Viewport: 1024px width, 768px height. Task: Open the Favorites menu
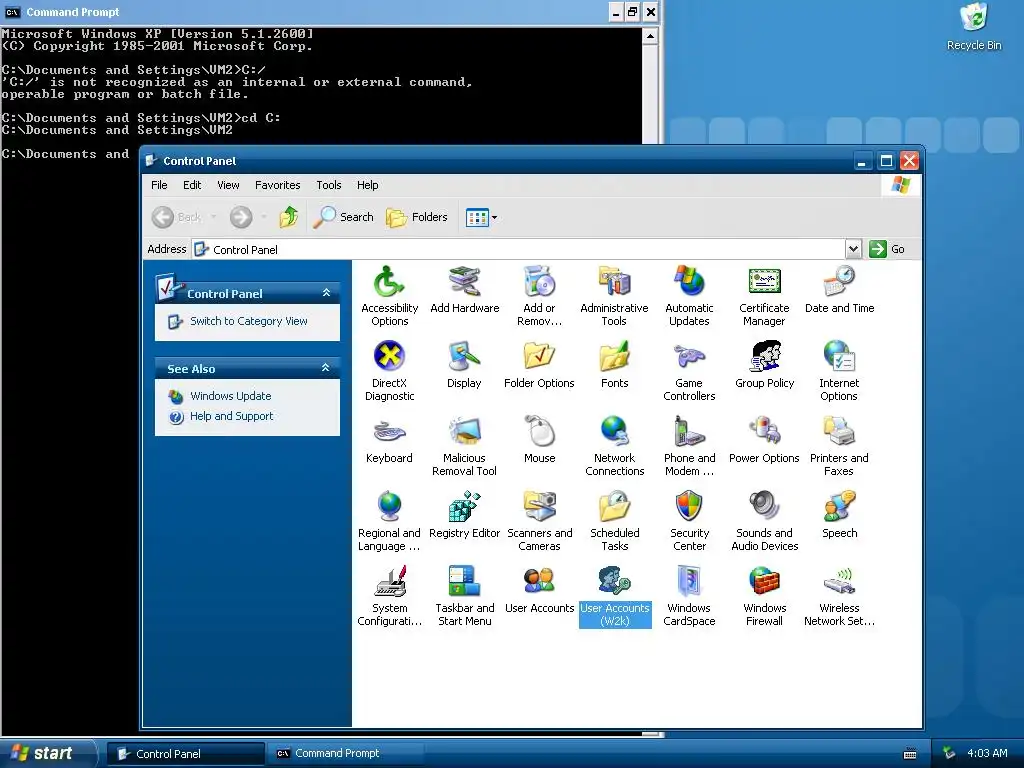[278, 185]
